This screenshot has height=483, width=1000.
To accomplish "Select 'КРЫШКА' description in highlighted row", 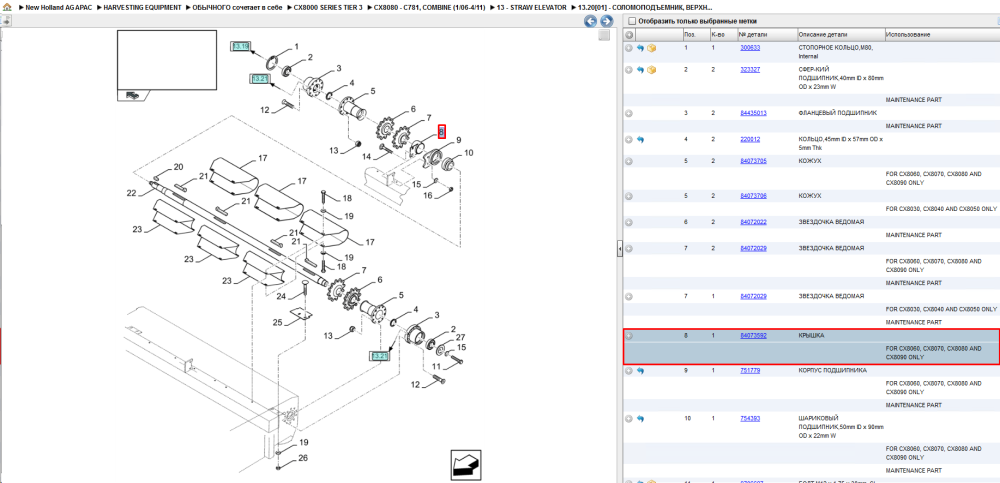I will point(811,336).
